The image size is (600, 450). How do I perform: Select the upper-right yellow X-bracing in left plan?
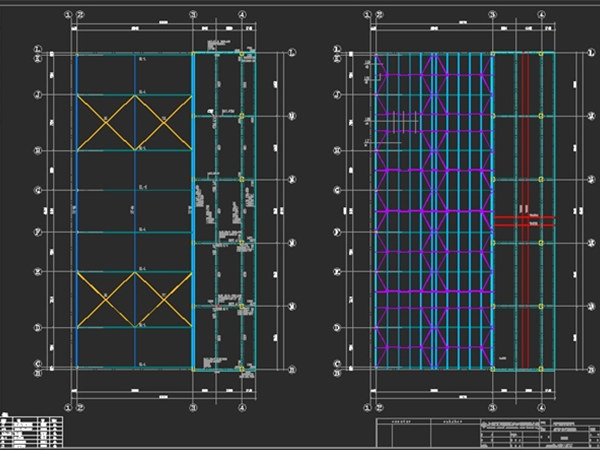(x=164, y=121)
